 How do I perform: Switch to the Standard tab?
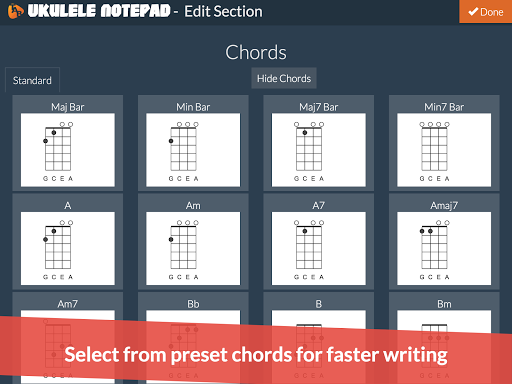pyautogui.click(x=32, y=80)
